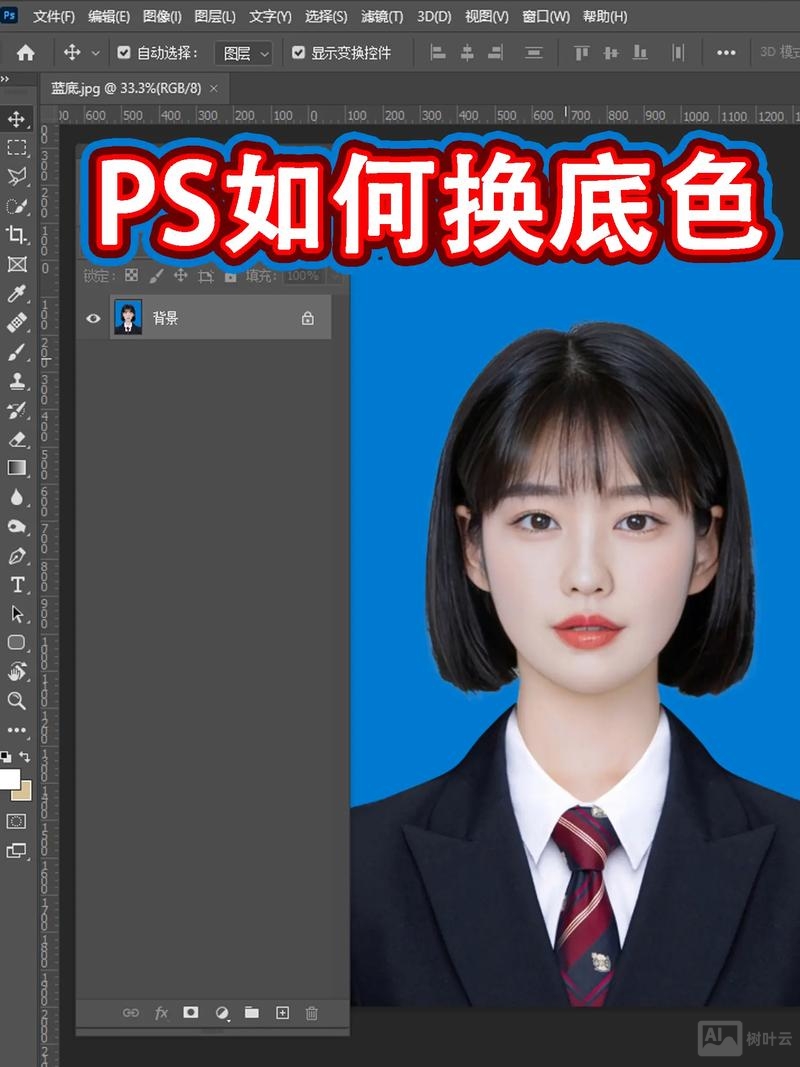Image resolution: width=800 pixels, height=1067 pixels.
Task: Create a new layer
Action: [x=282, y=1013]
